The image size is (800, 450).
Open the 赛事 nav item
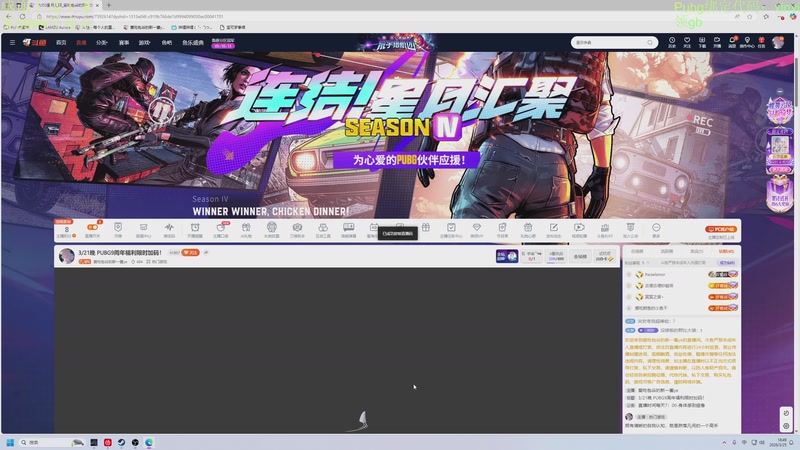(124, 42)
